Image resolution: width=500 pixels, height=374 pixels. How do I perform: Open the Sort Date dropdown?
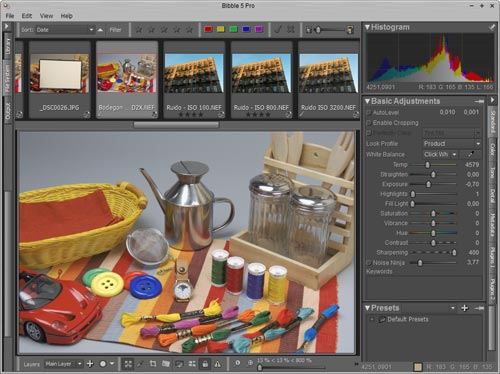pos(65,30)
